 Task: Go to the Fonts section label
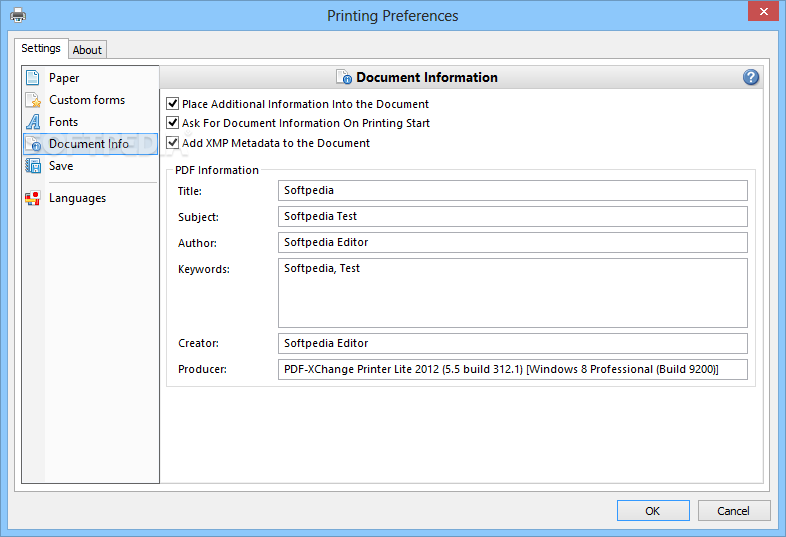pyautogui.click(x=64, y=122)
